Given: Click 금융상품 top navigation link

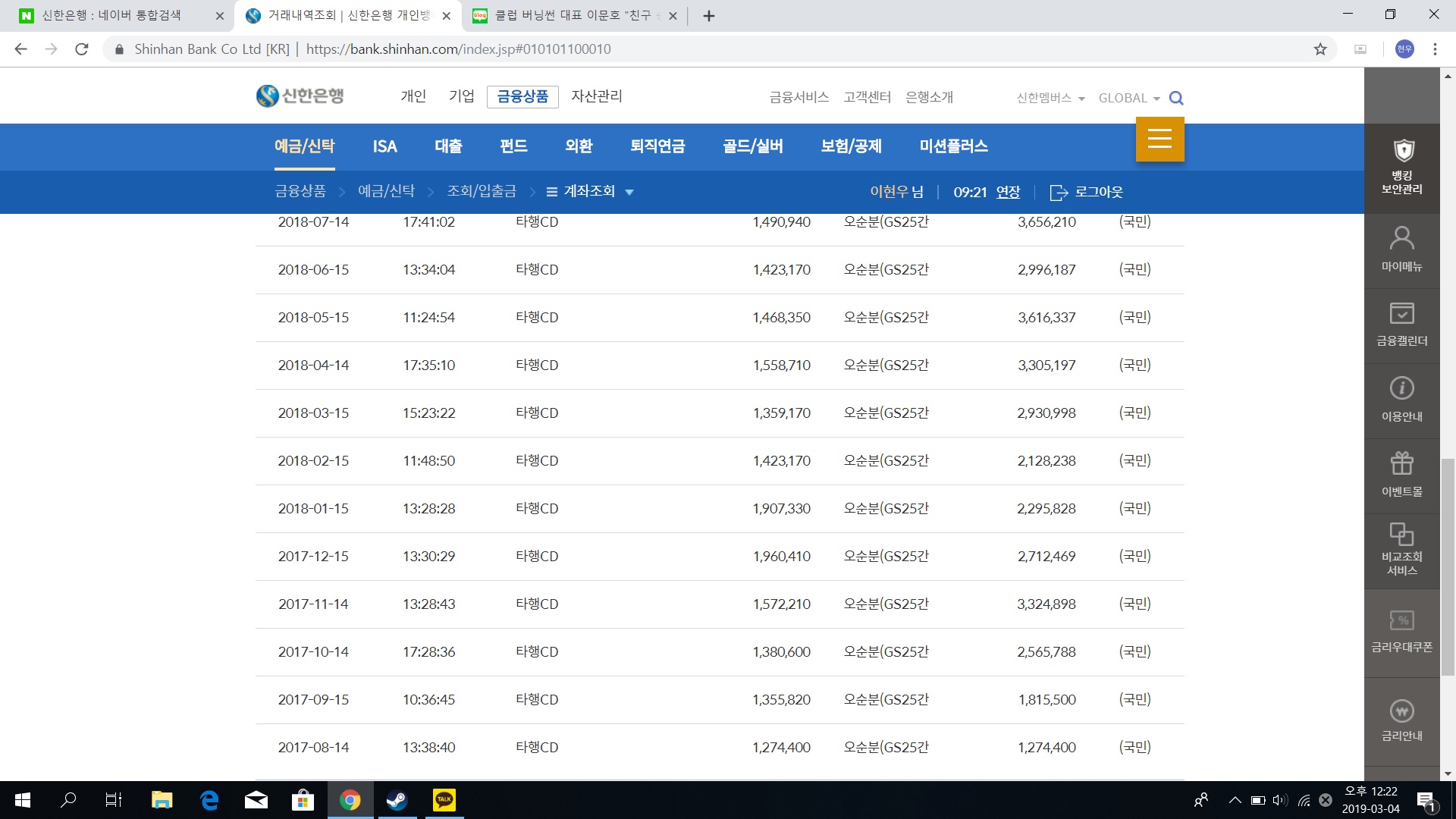Looking at the screenshot, I should coord(522,97).
